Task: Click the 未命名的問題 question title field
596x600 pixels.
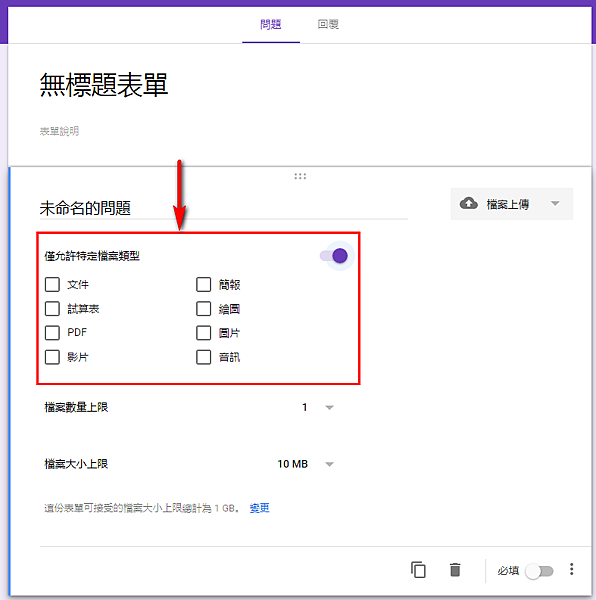Action: 224,208
